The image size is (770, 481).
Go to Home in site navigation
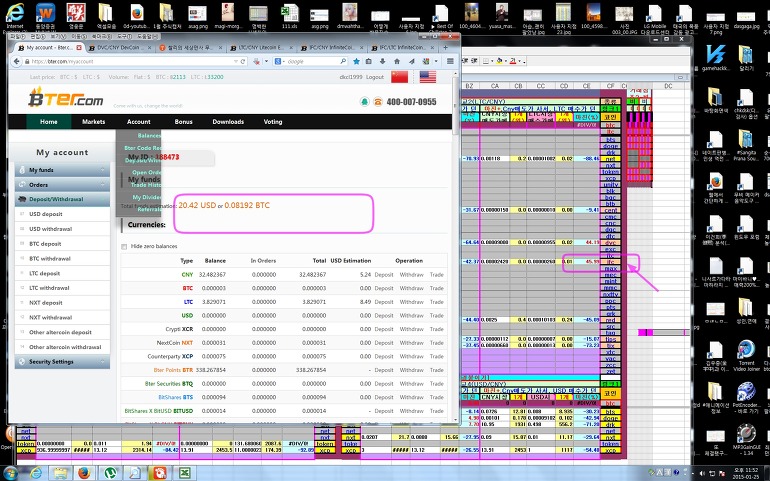pos(49,122)
